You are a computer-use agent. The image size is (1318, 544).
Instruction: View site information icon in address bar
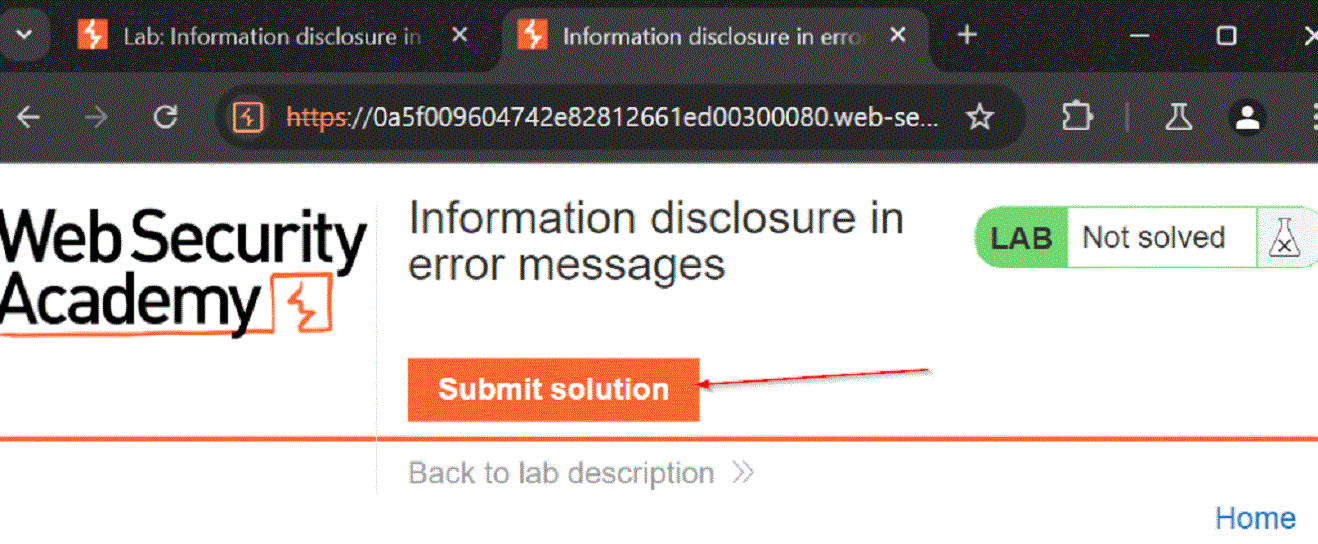[247, 118]
